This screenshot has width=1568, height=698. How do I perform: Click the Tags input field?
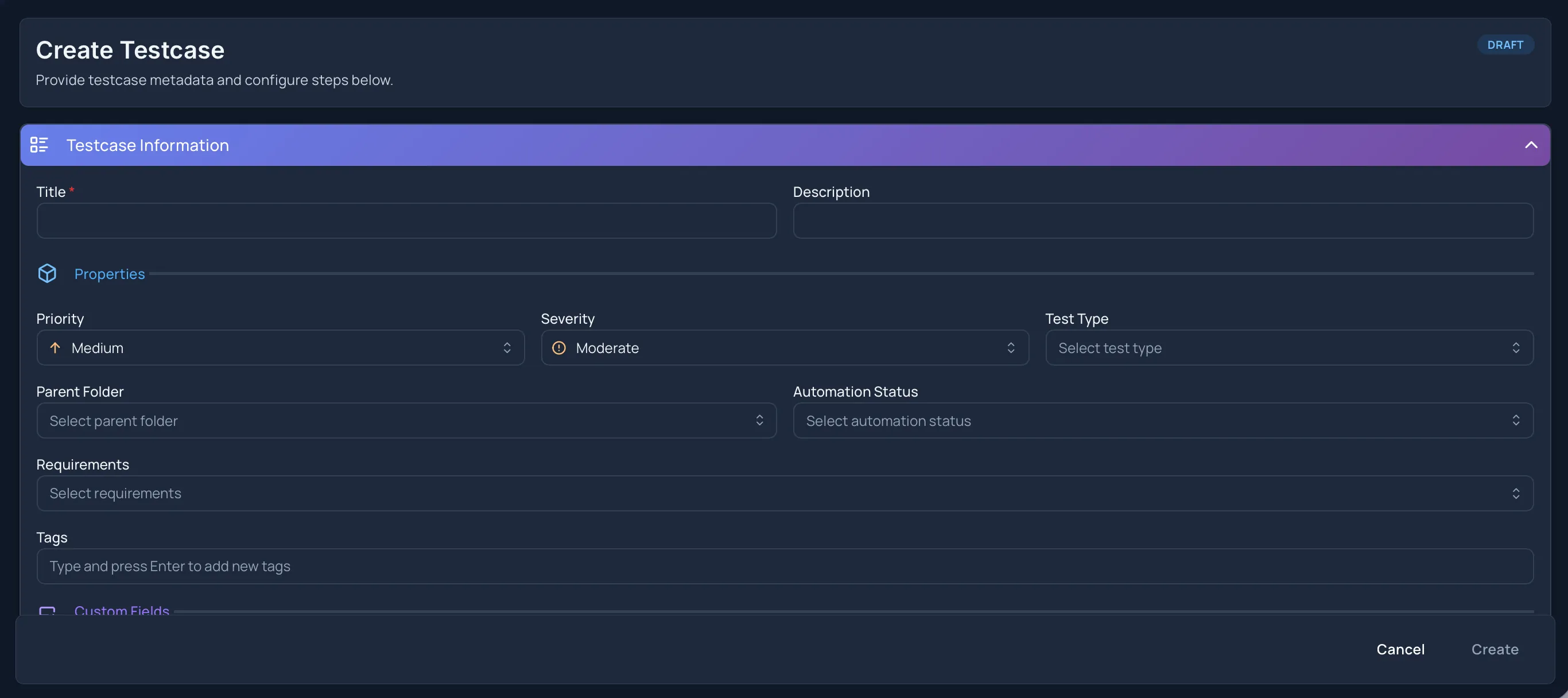coord(785,566)
